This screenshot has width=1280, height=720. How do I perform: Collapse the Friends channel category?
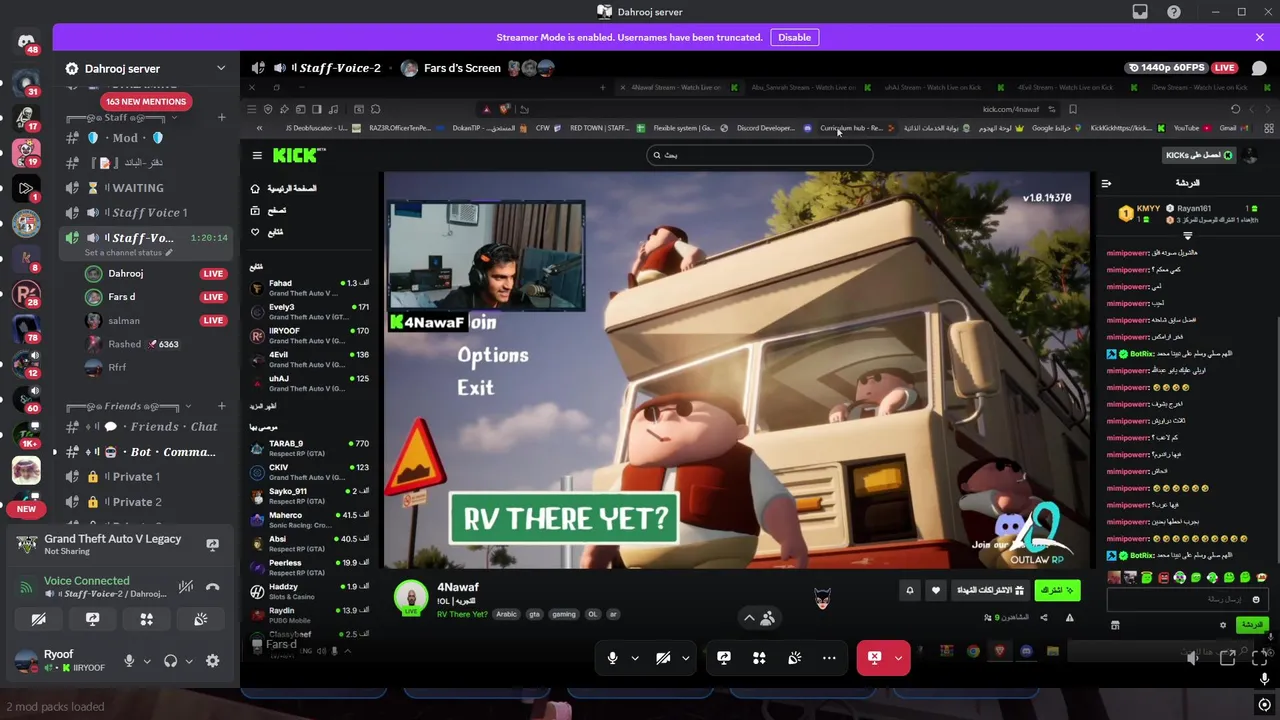128,406
